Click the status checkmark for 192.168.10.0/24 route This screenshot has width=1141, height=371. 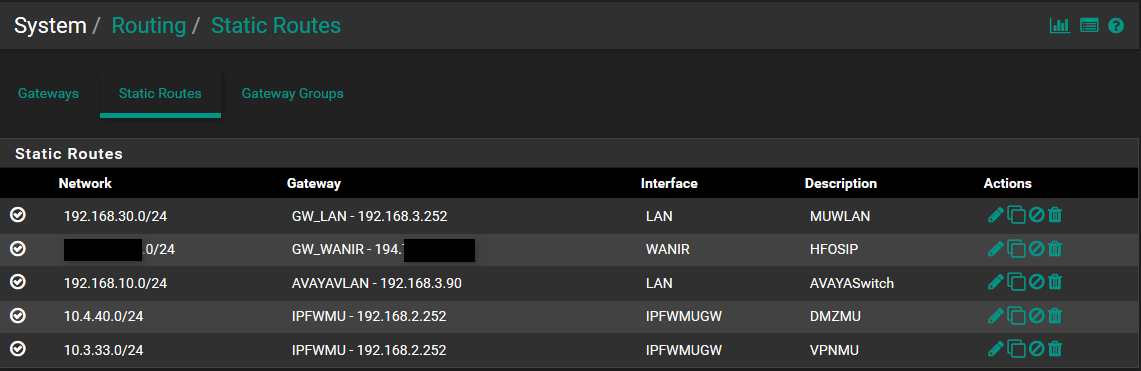coord(18,282)
